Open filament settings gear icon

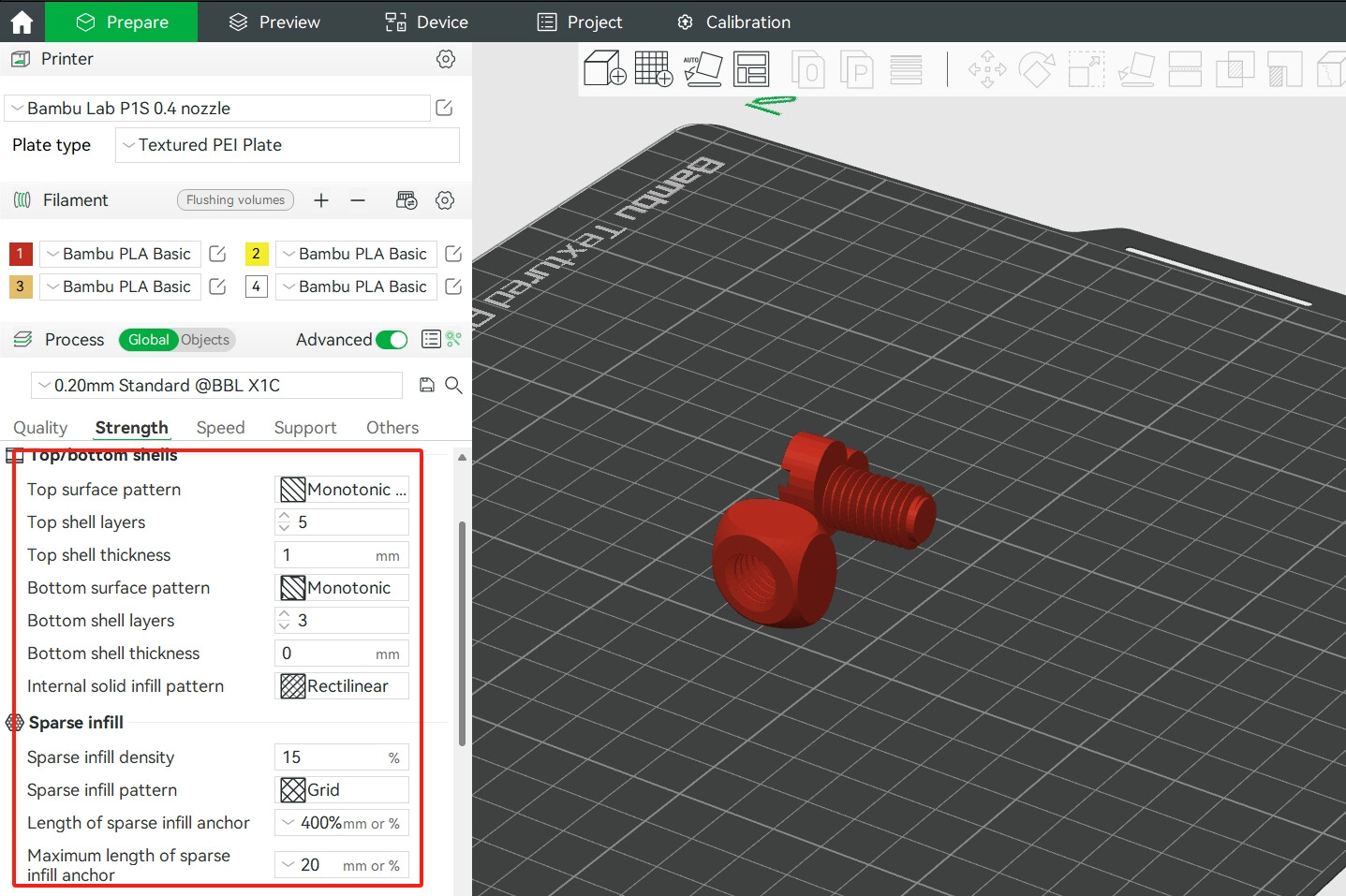tap(445, 200)
